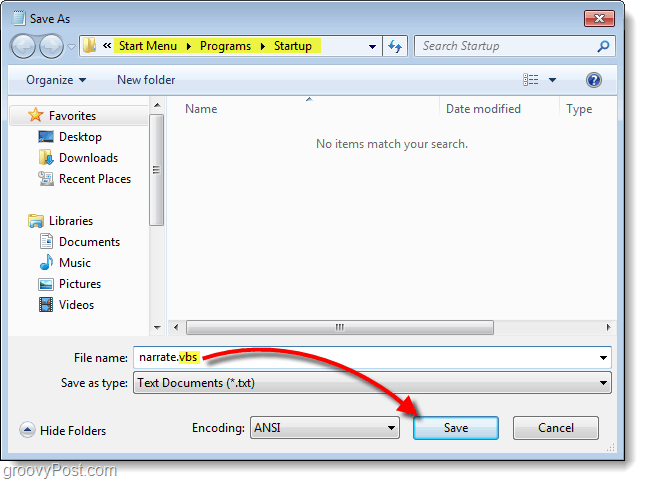Open Pictures library
Screen dimensions: 645x481
click(80, 283)
